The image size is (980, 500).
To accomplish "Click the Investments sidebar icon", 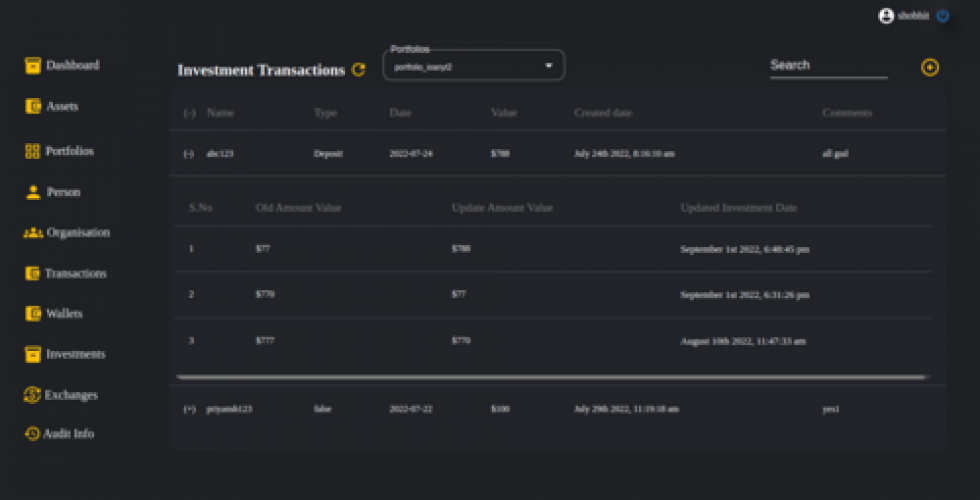I will (32, 354).
